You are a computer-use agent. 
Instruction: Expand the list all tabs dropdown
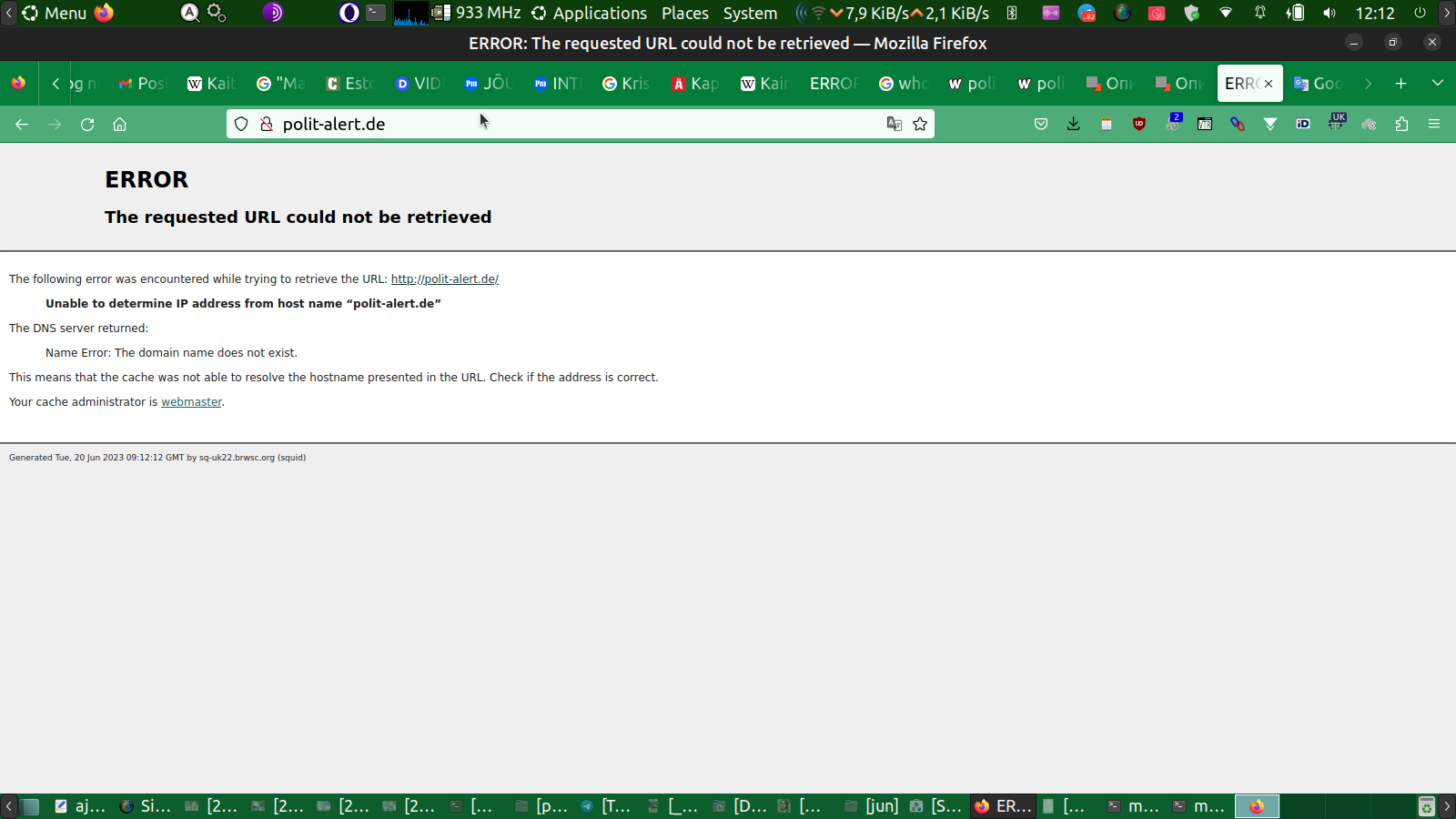[1438, 83]
